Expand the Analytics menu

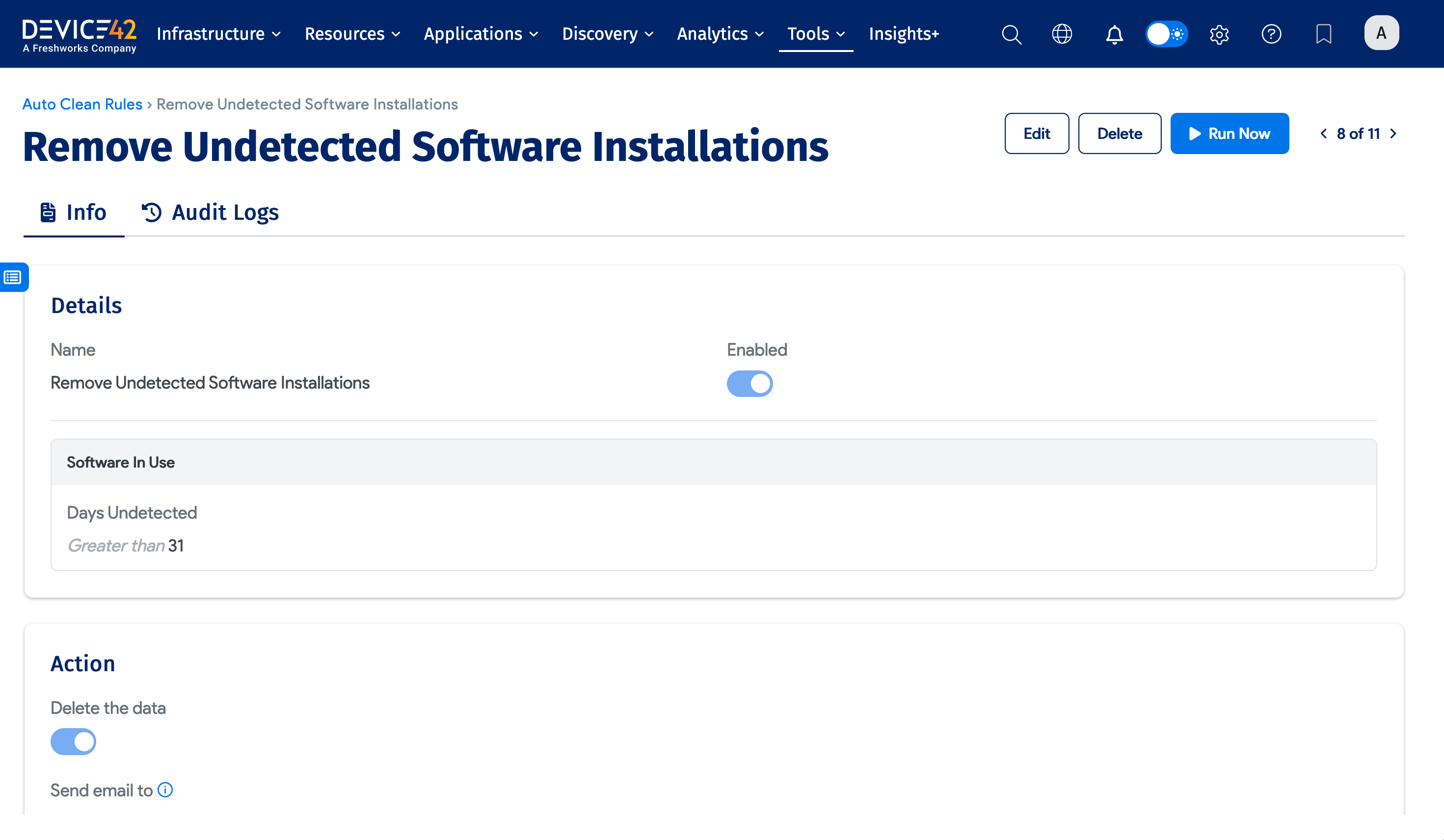tap(720, 34)
